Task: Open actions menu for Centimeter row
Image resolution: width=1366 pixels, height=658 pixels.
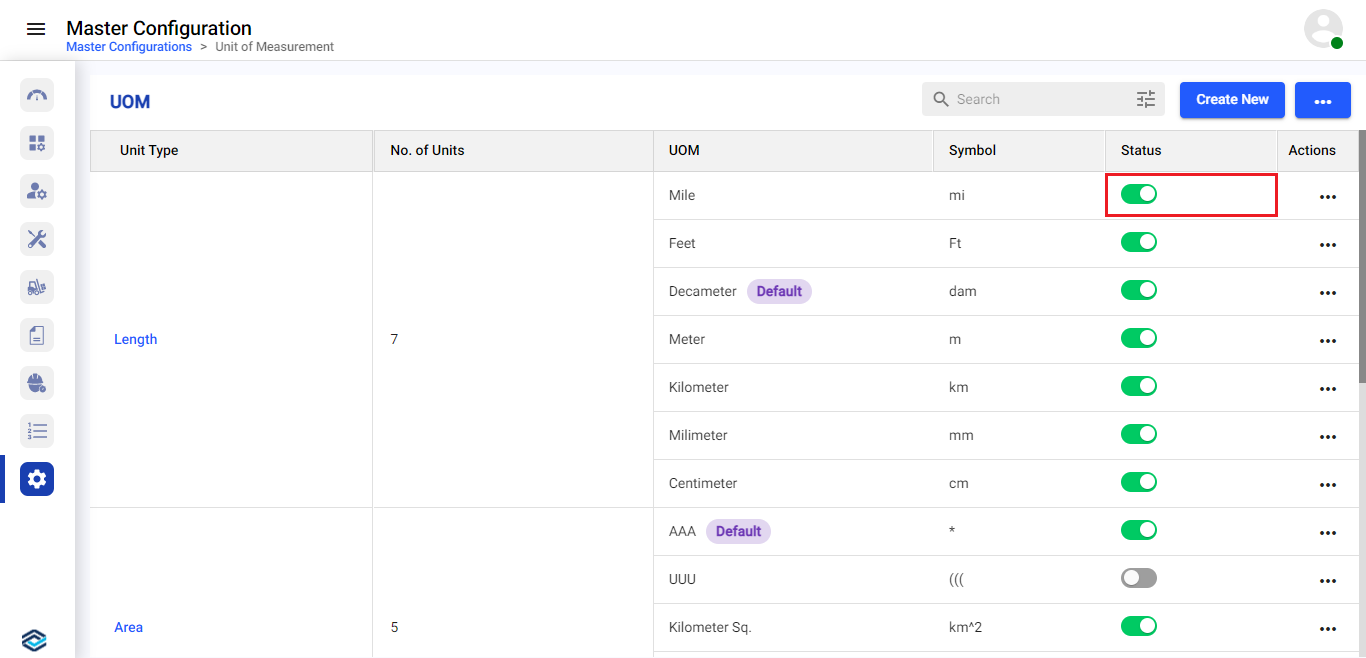Action: point(1327,485)
